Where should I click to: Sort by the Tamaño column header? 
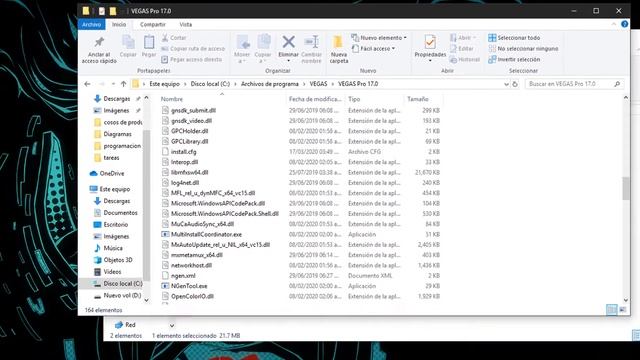click(x=418, y=99)
